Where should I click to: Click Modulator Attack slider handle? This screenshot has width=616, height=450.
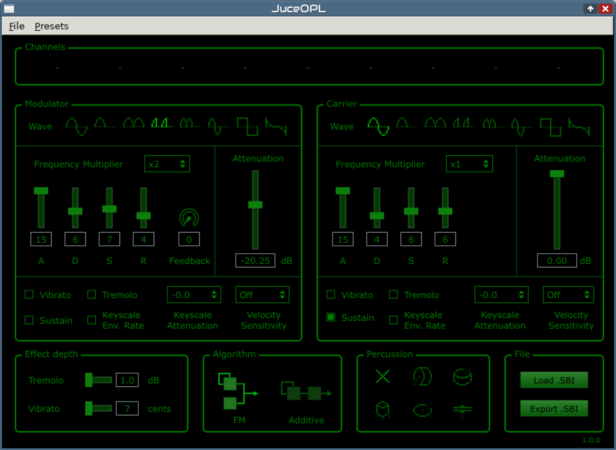click(41, 191)
